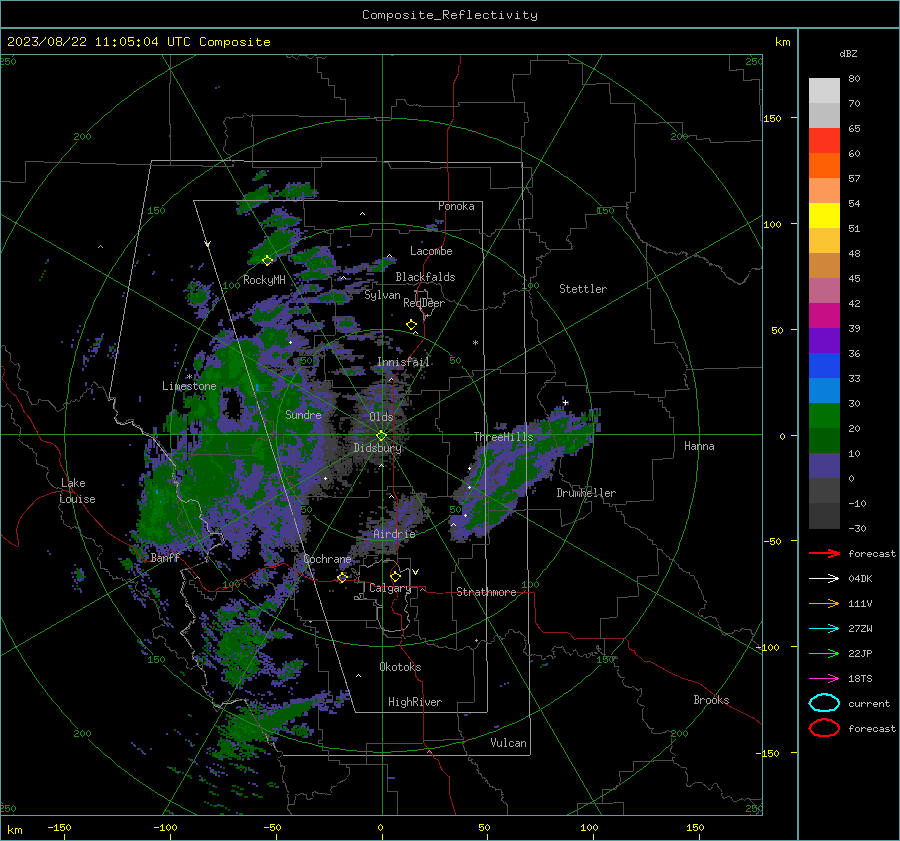Click the 'Olds' map label

tap(381, 417)
